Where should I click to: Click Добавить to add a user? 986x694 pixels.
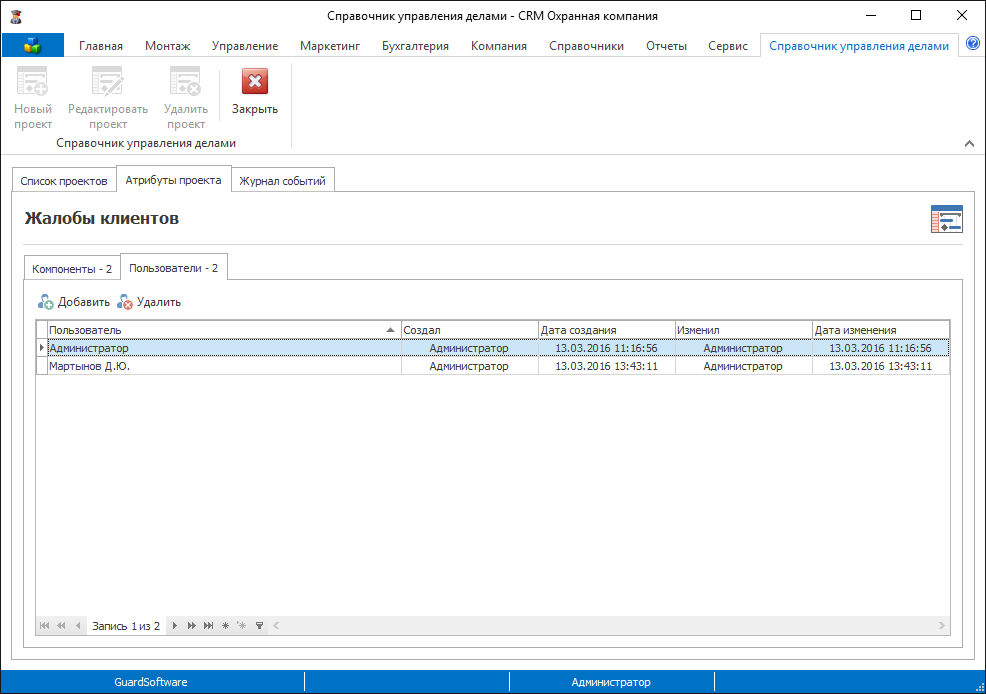tap(74, 302)
